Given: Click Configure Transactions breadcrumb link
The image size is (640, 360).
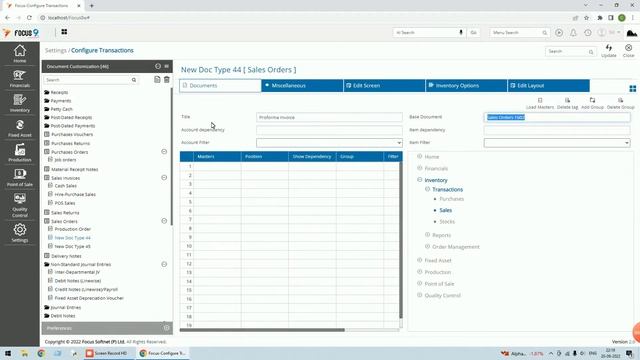Looking at the screenshot, I should [102, 50].
